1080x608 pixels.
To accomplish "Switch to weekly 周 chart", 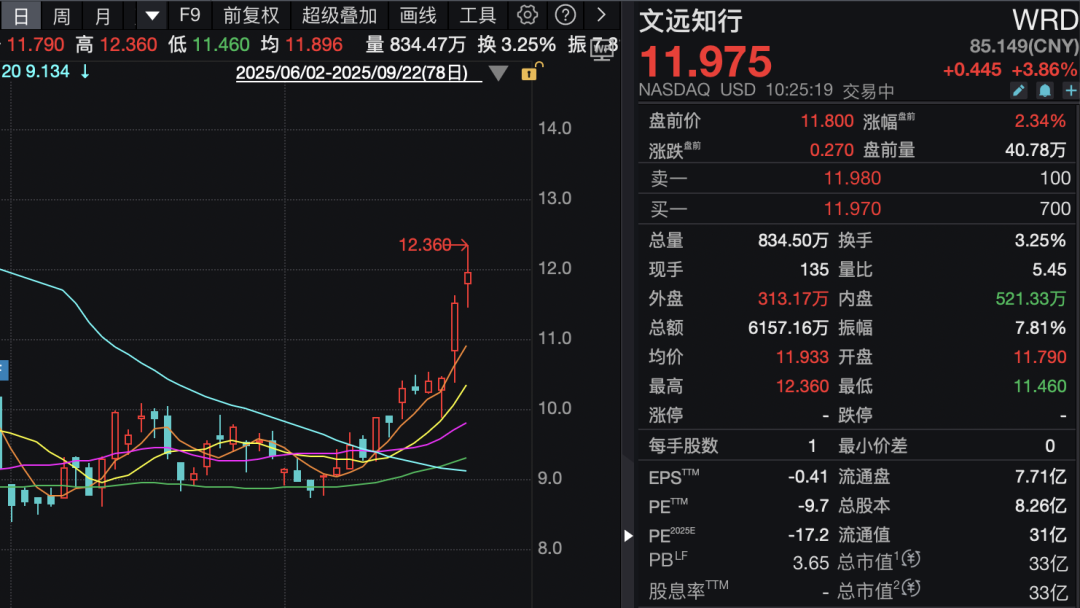I will [61, 15].
